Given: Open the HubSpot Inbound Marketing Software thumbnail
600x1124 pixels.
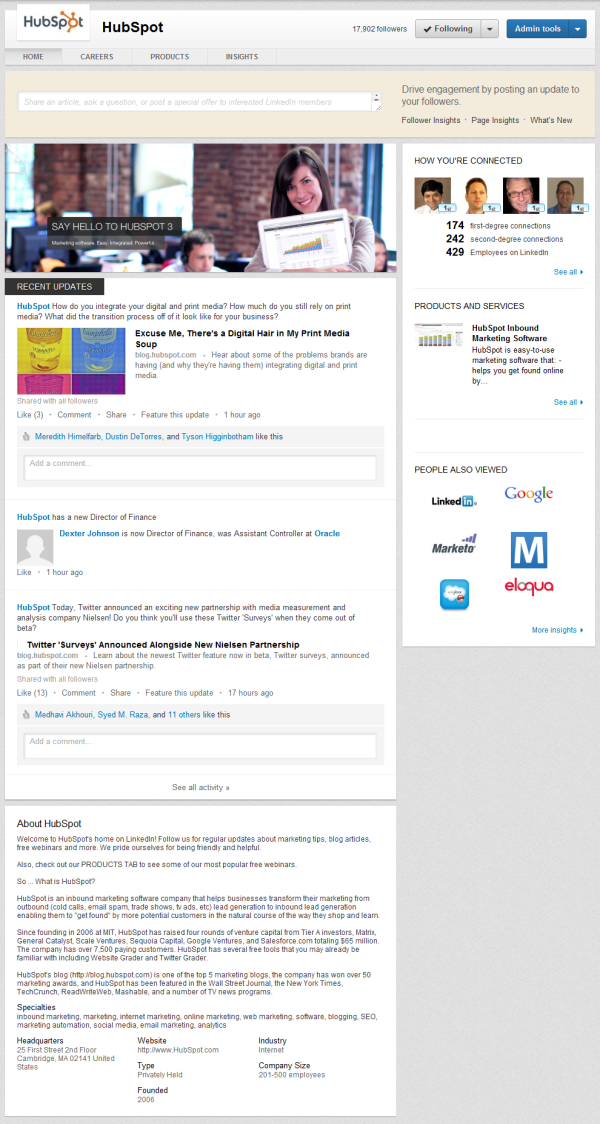Looking at the screenshot, I should click(439, 335).
